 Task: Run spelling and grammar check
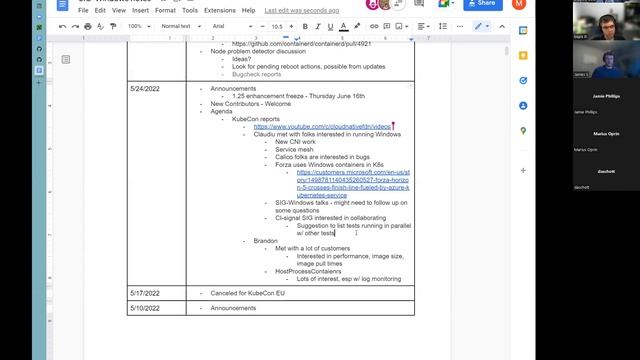[100, 27]
